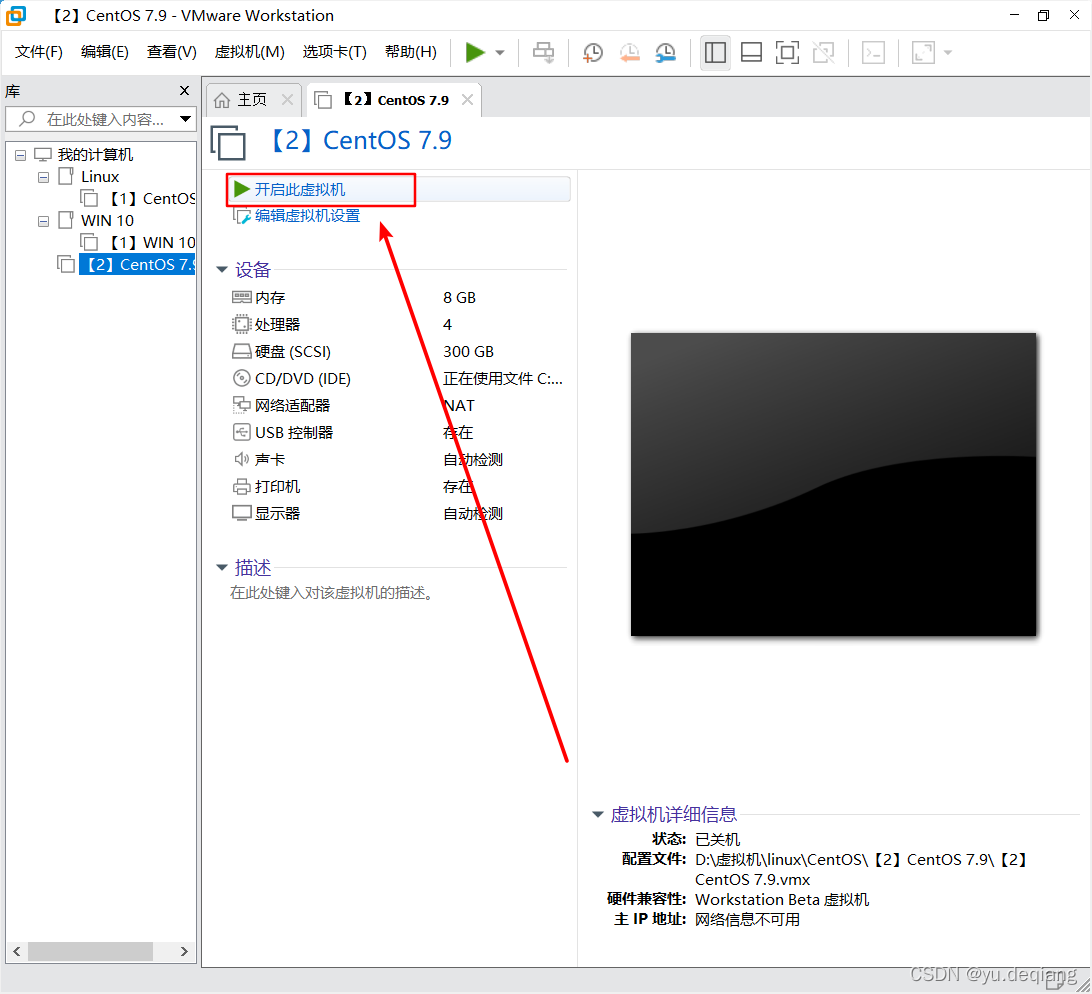Click the VMware Workstation title bar logo
This screenshot has width=1092, height=994.
(15, 15)
